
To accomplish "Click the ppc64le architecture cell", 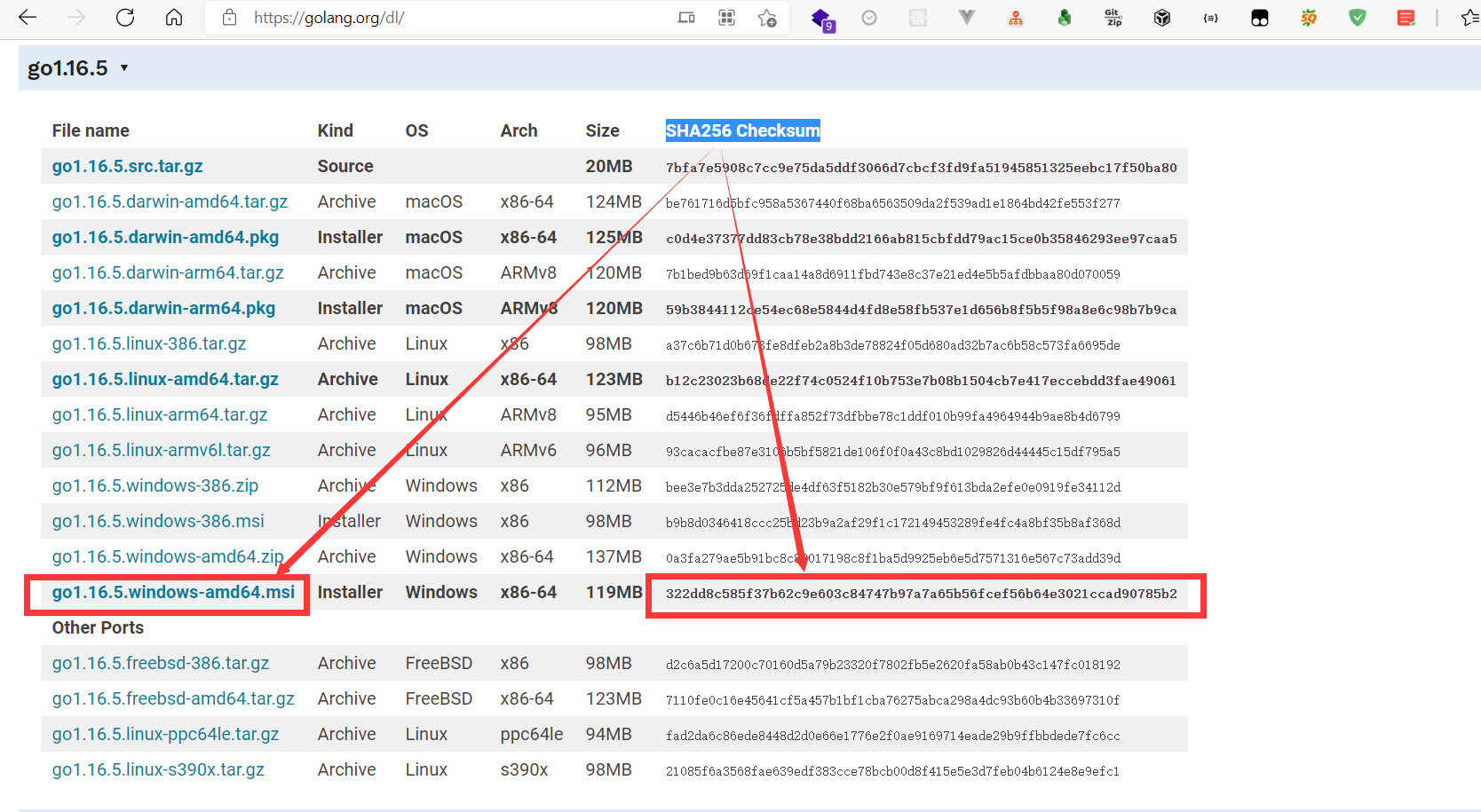I will pos(532,734).
